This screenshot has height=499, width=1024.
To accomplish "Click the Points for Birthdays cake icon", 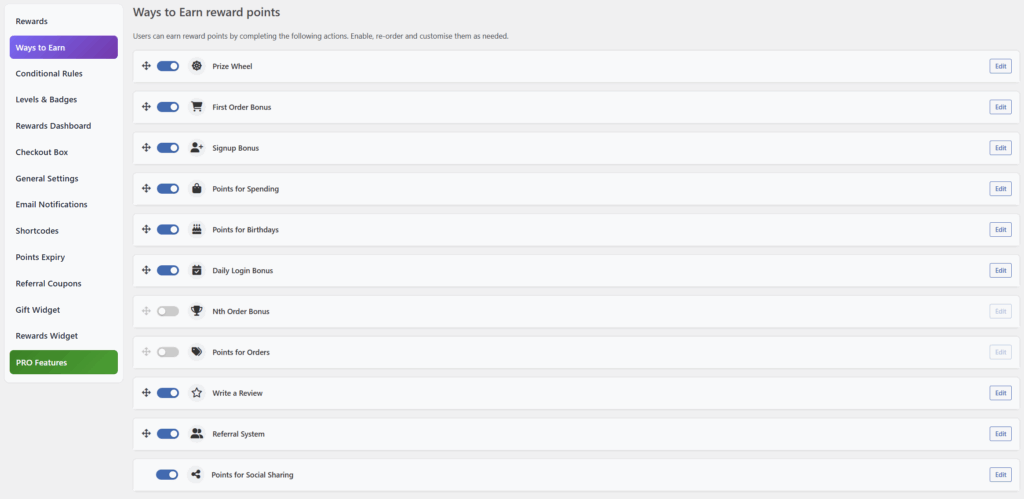I will [x=197, y=230].
